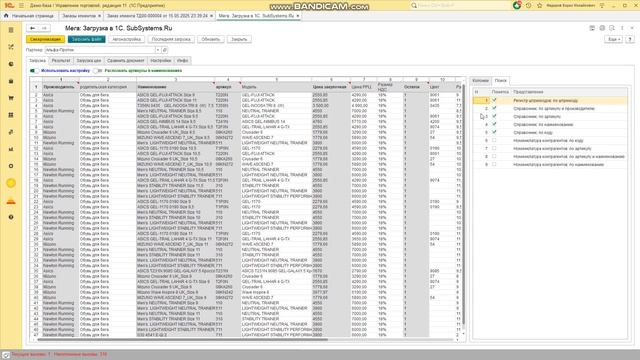
Task: Check search rule row 9 checkbox
Action: [494, 164]
